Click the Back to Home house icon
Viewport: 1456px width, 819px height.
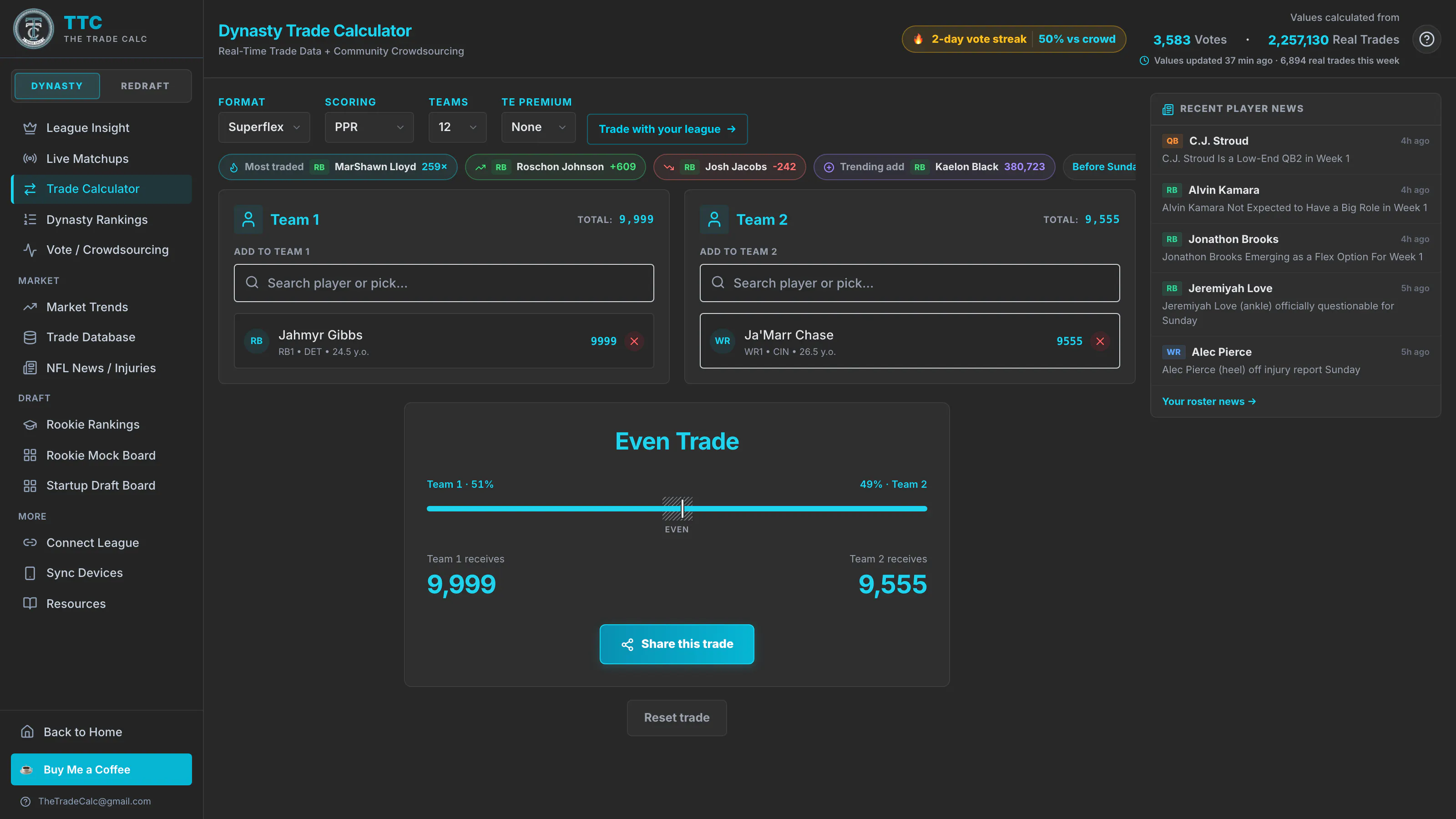27,732
